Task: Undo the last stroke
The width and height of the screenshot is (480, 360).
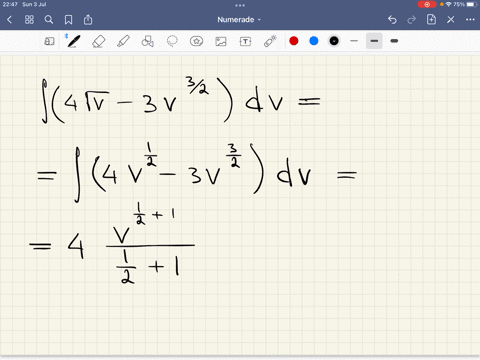Action: [392, 20]
